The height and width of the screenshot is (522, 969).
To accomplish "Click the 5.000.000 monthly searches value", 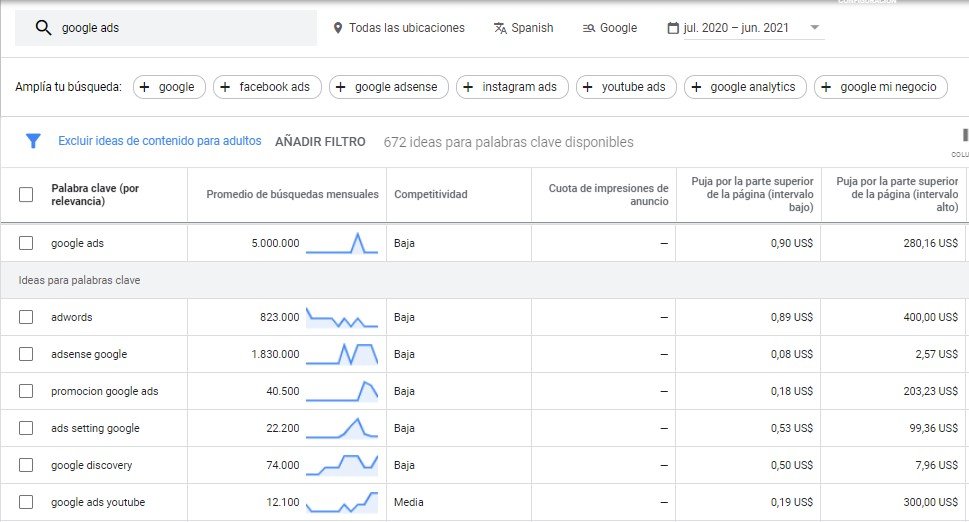I will (x=275, y=243).
